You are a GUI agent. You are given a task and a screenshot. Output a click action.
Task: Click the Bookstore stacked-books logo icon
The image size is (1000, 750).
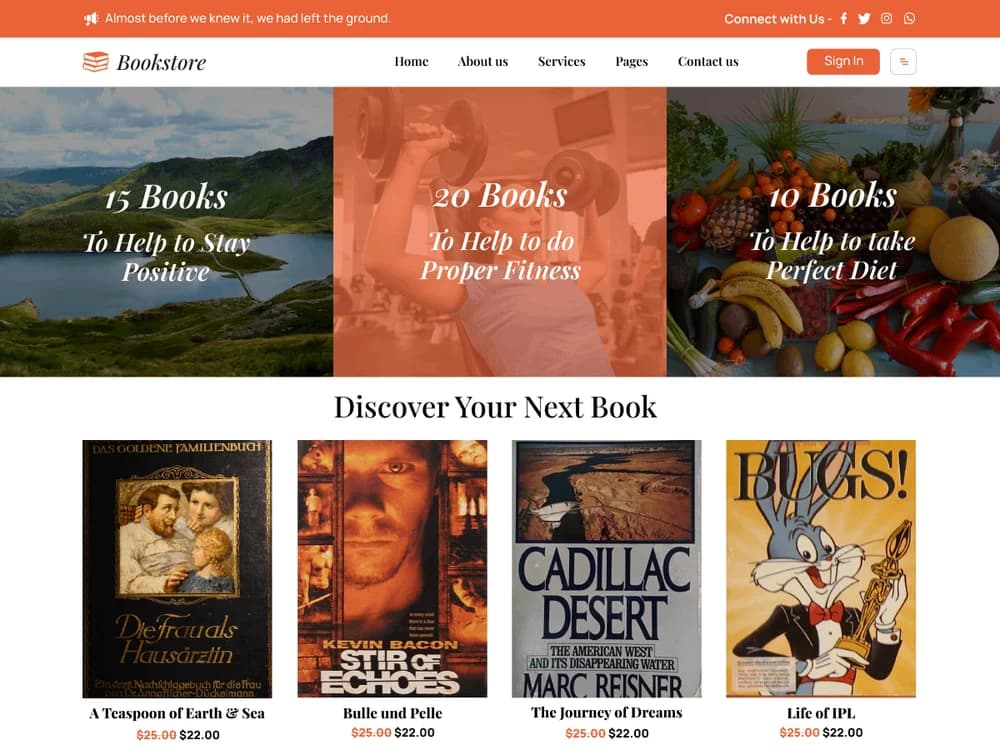coord(96,62)
